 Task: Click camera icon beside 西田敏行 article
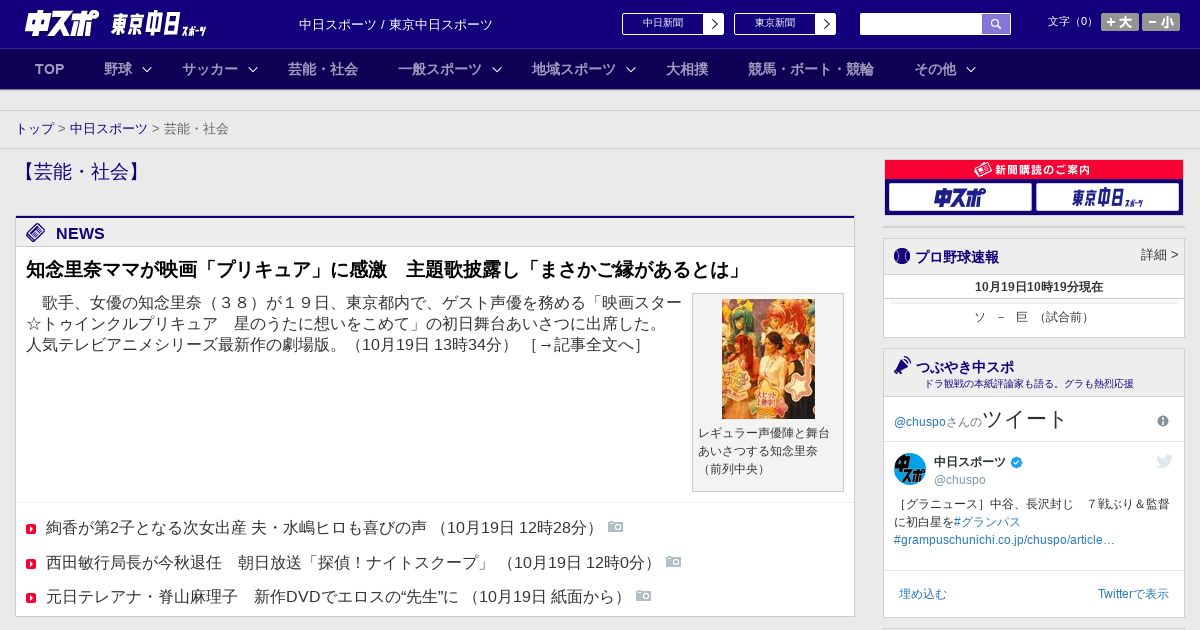(674, 562)
